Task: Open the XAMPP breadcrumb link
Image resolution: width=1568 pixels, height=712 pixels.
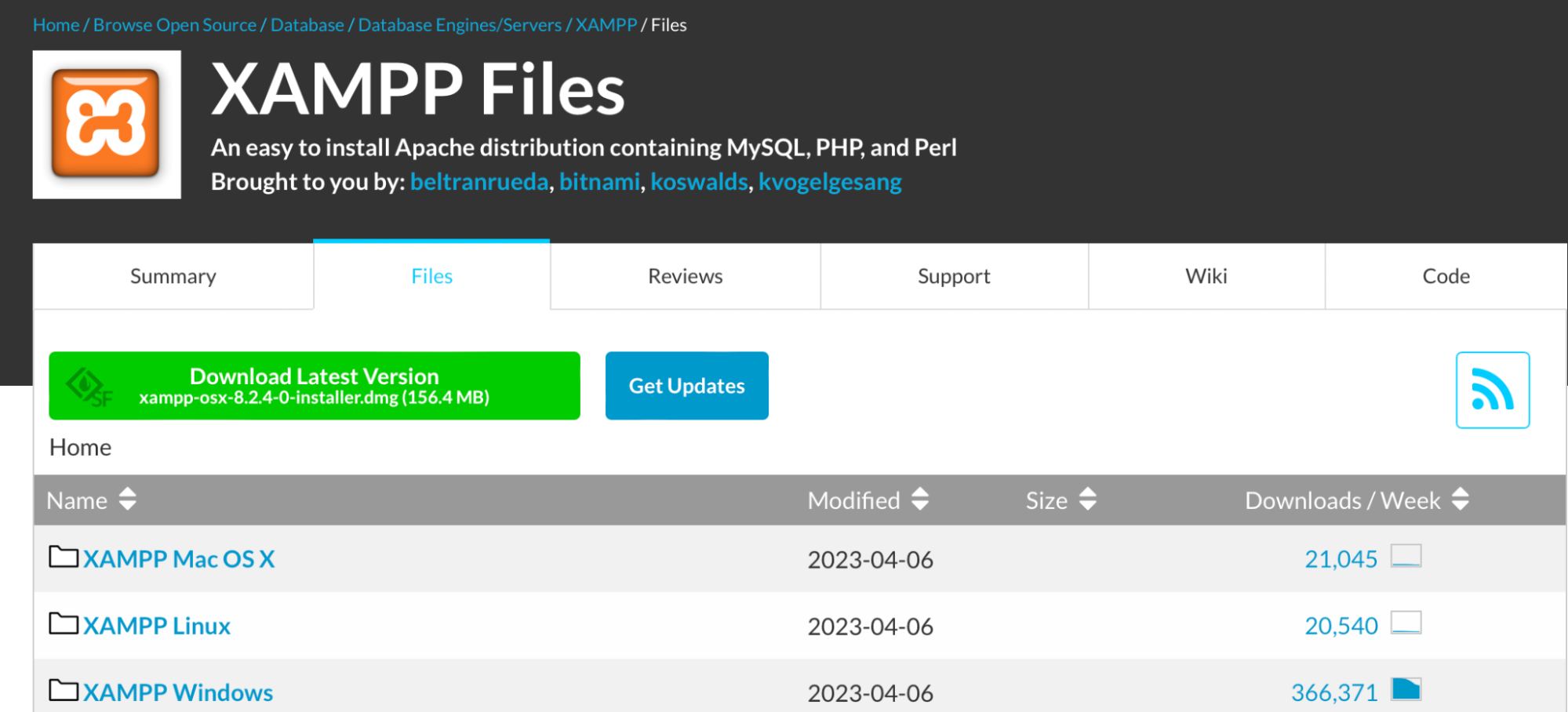Action: point(606,25)
